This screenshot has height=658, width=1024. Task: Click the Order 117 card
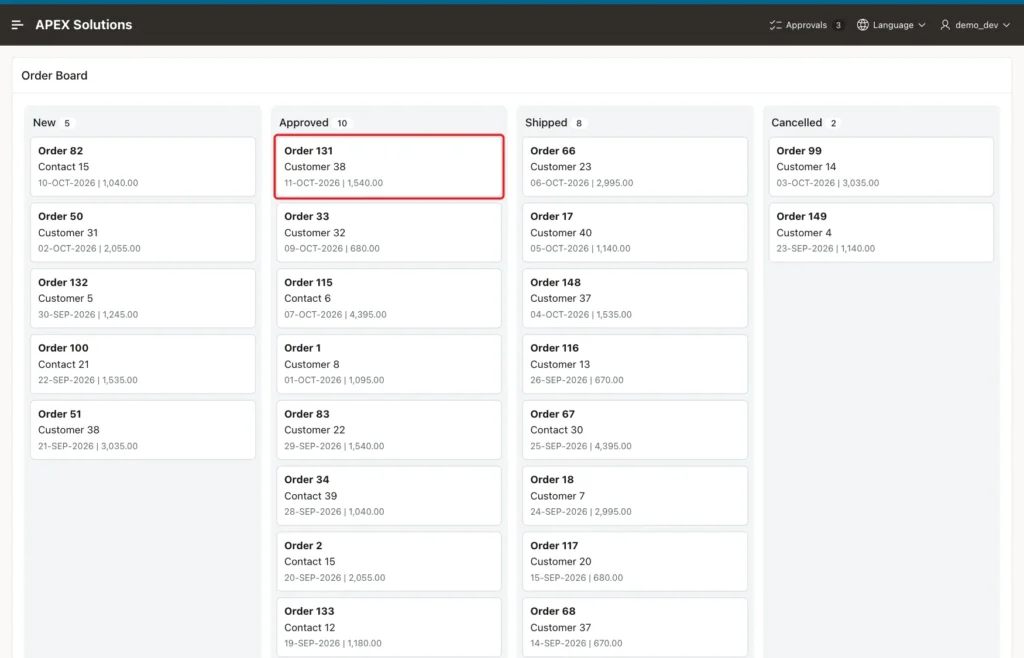[635, 561]
